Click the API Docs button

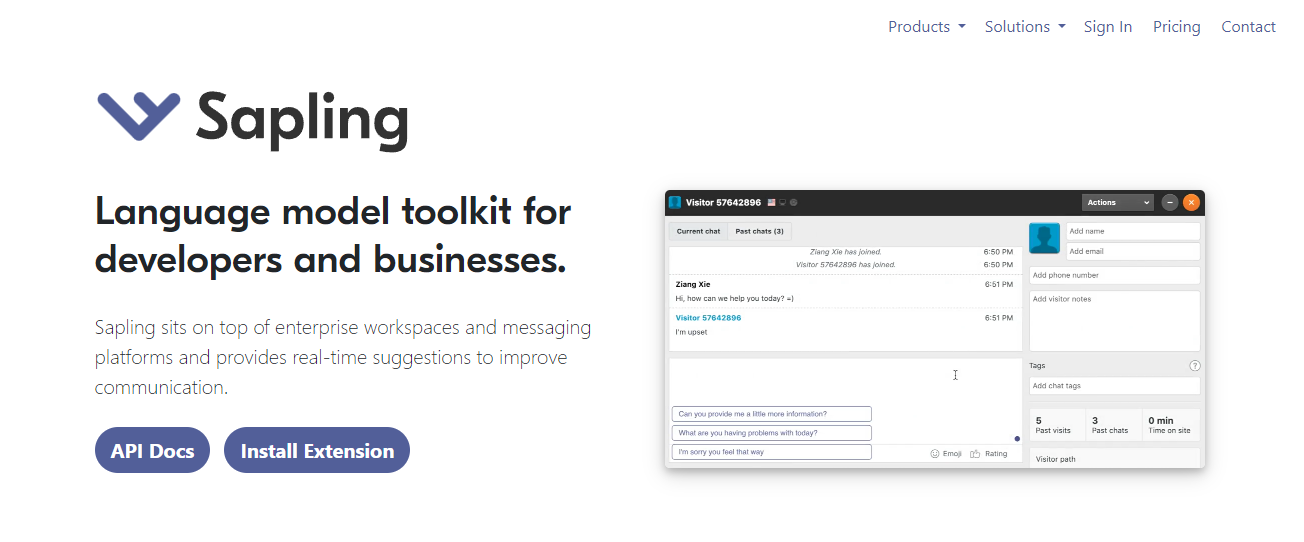(152, 450)
